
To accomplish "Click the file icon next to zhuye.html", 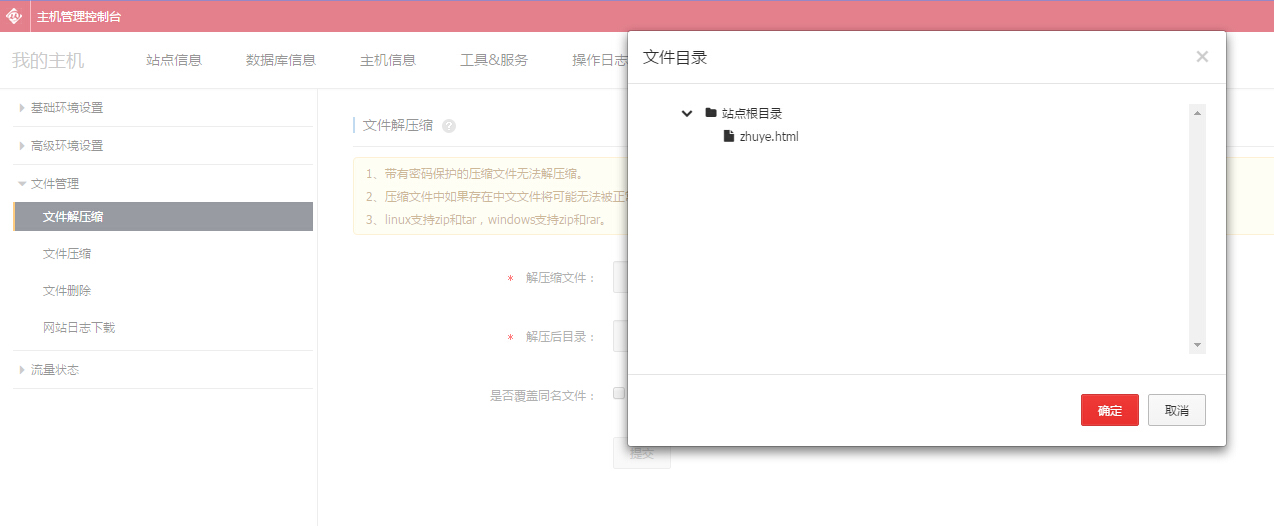I will point(729,136).
